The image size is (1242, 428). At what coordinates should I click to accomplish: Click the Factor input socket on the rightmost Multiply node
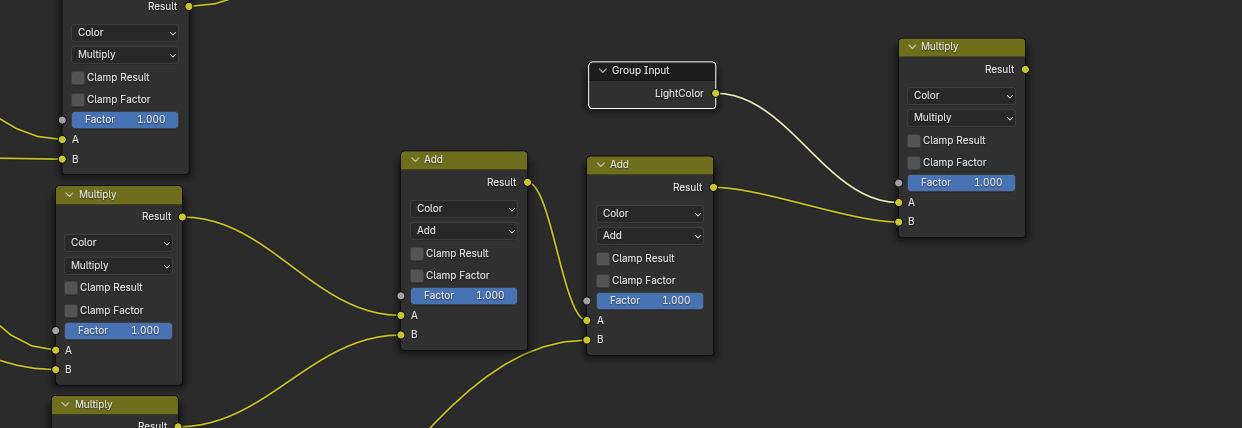pyautogui.click(x=898, y=182)
